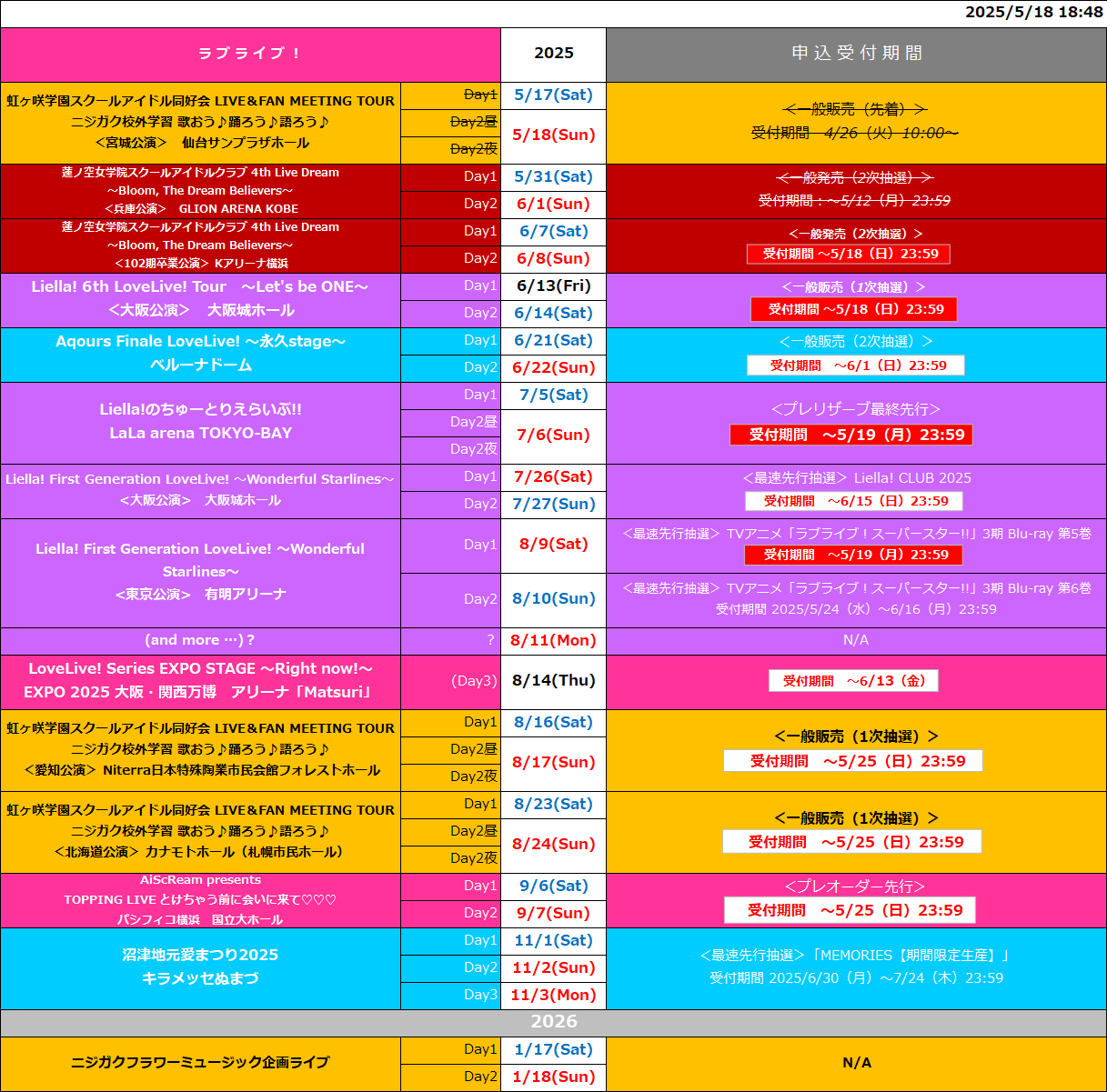Select the ニジガクフラワーミュージック企画ライブ title

(x=200, y=1063)
